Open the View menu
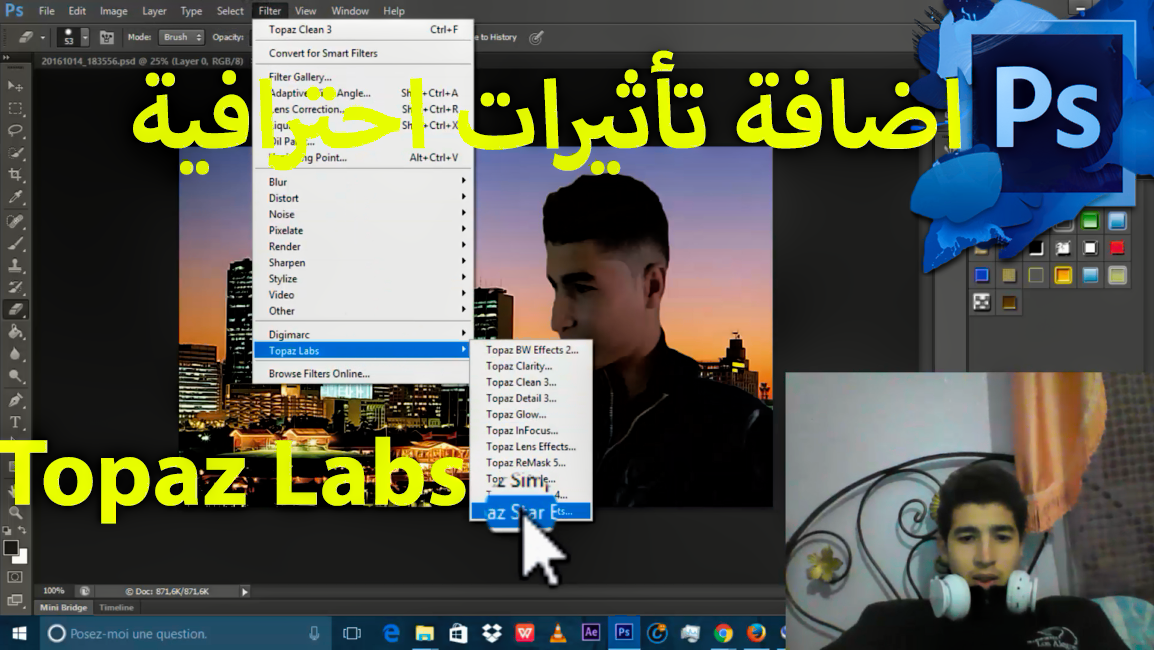 click(x=305, y=11)
